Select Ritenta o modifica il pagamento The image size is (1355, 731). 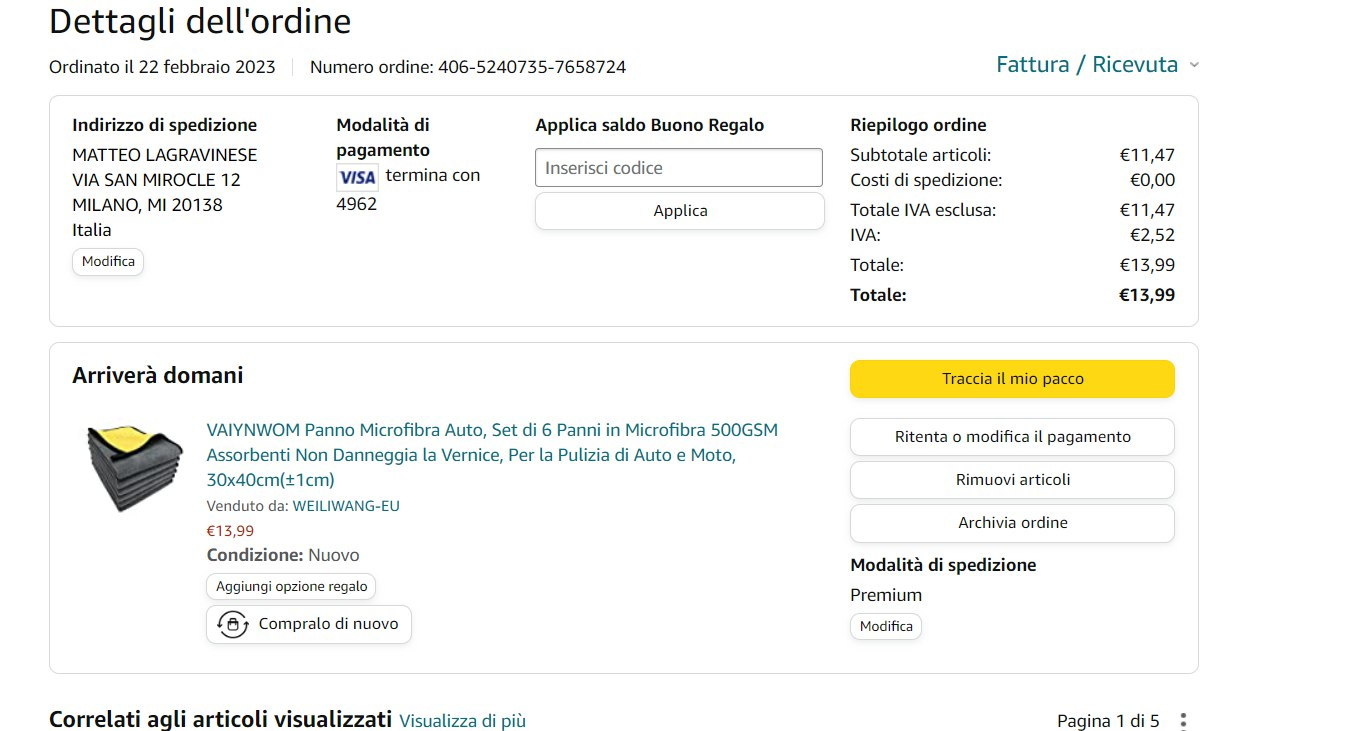[1012, 437]
